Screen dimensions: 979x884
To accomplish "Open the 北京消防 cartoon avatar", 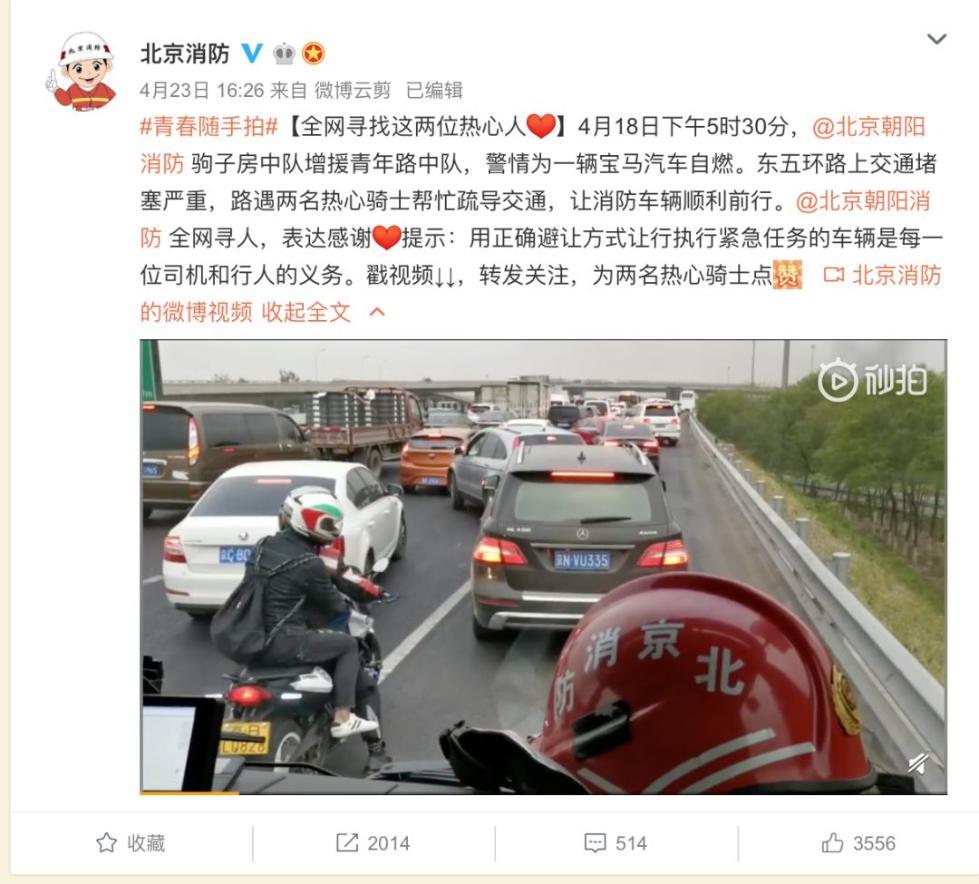I will pyautogui.click(x=82, y=72).
